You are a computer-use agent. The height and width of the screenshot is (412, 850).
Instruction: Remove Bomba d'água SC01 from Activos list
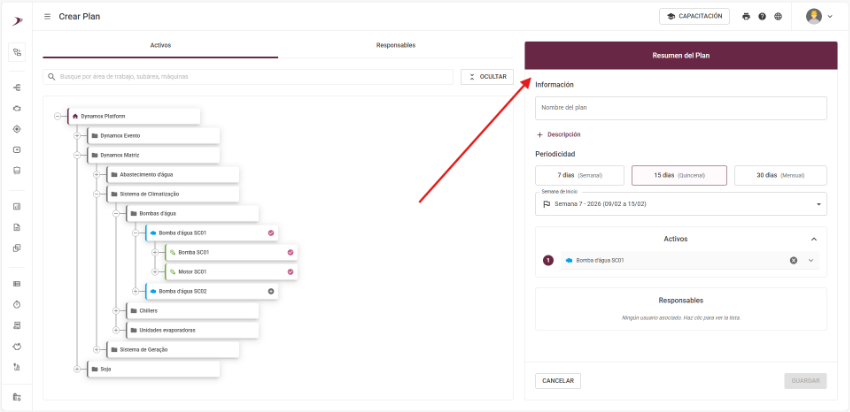coord(794,260)
